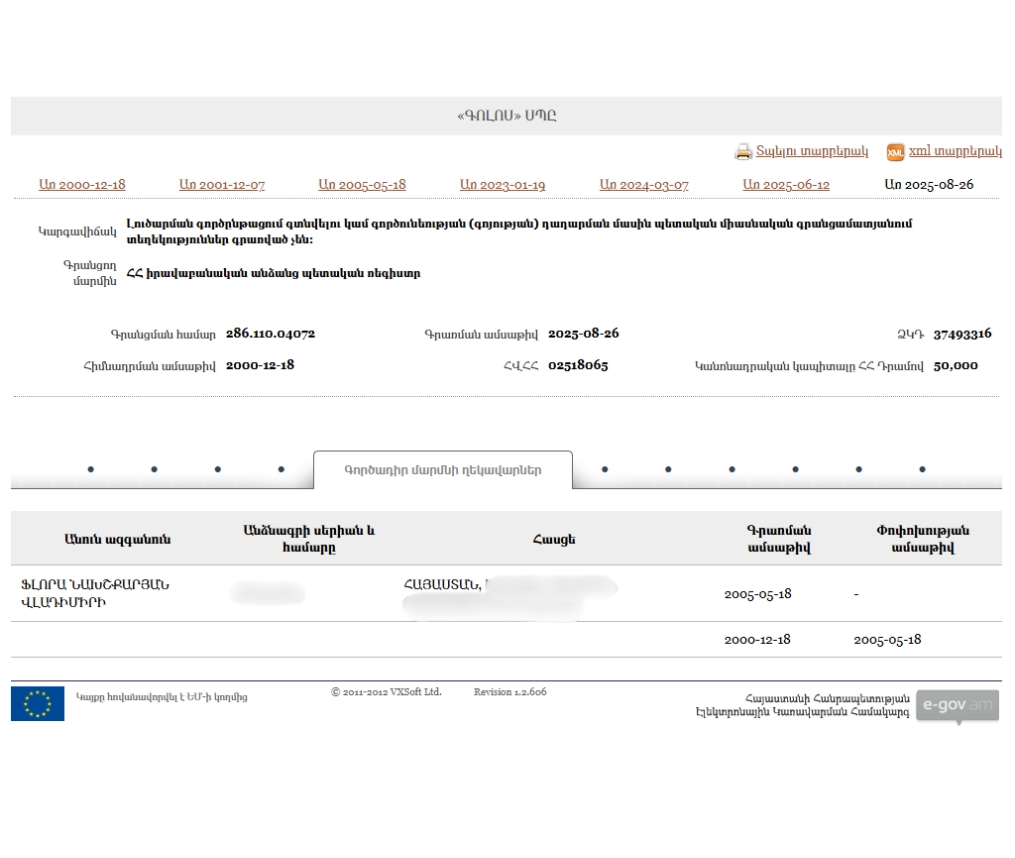Select the 2000-12-18 history date link
The height and width of the screenshot is (858, 1015).
pos(82,185)
